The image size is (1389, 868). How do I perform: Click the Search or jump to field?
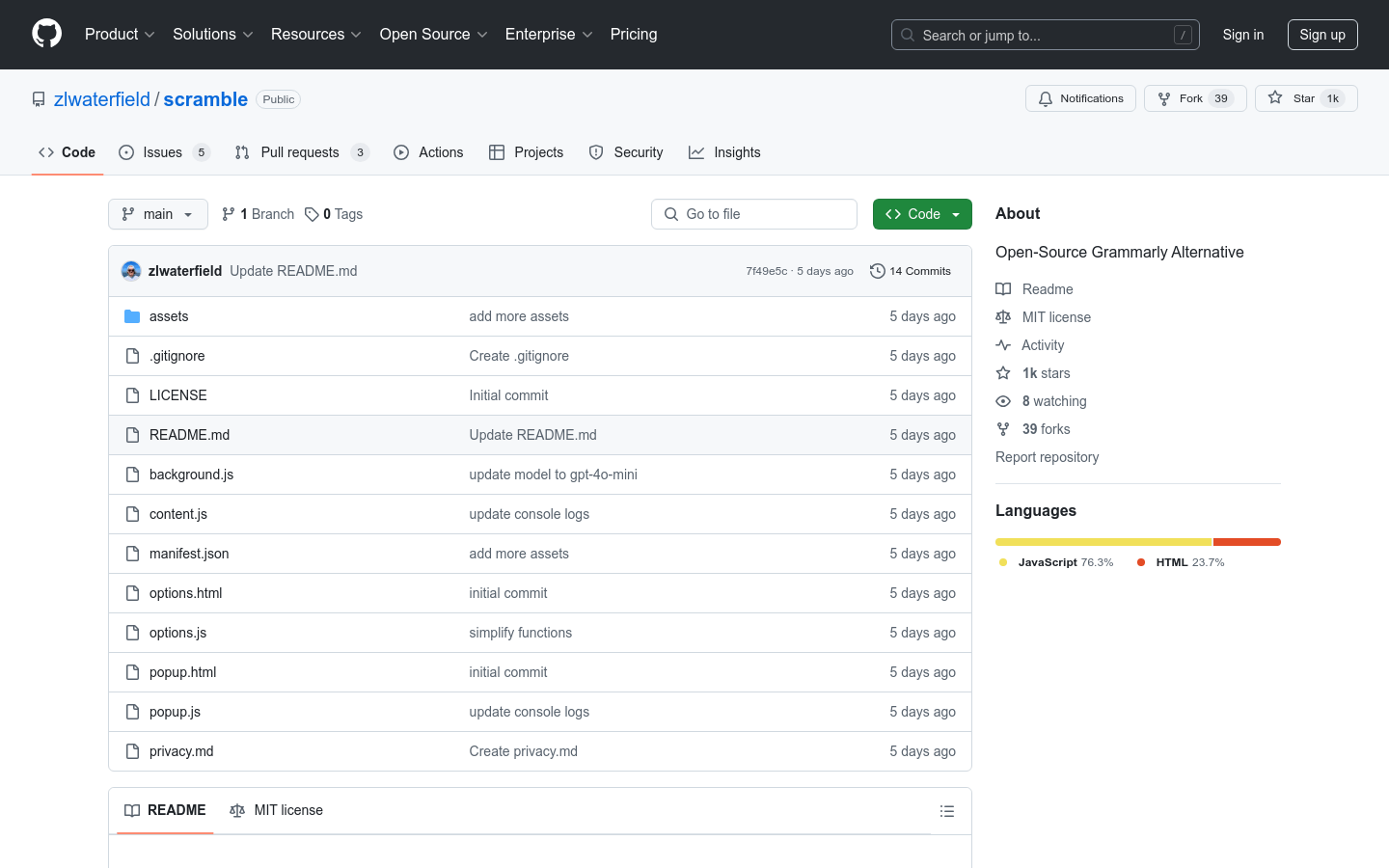point(1045,35)
